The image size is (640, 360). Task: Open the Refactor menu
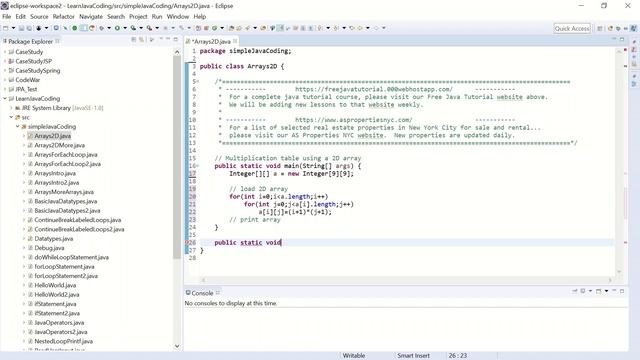(x=64, y=17)
